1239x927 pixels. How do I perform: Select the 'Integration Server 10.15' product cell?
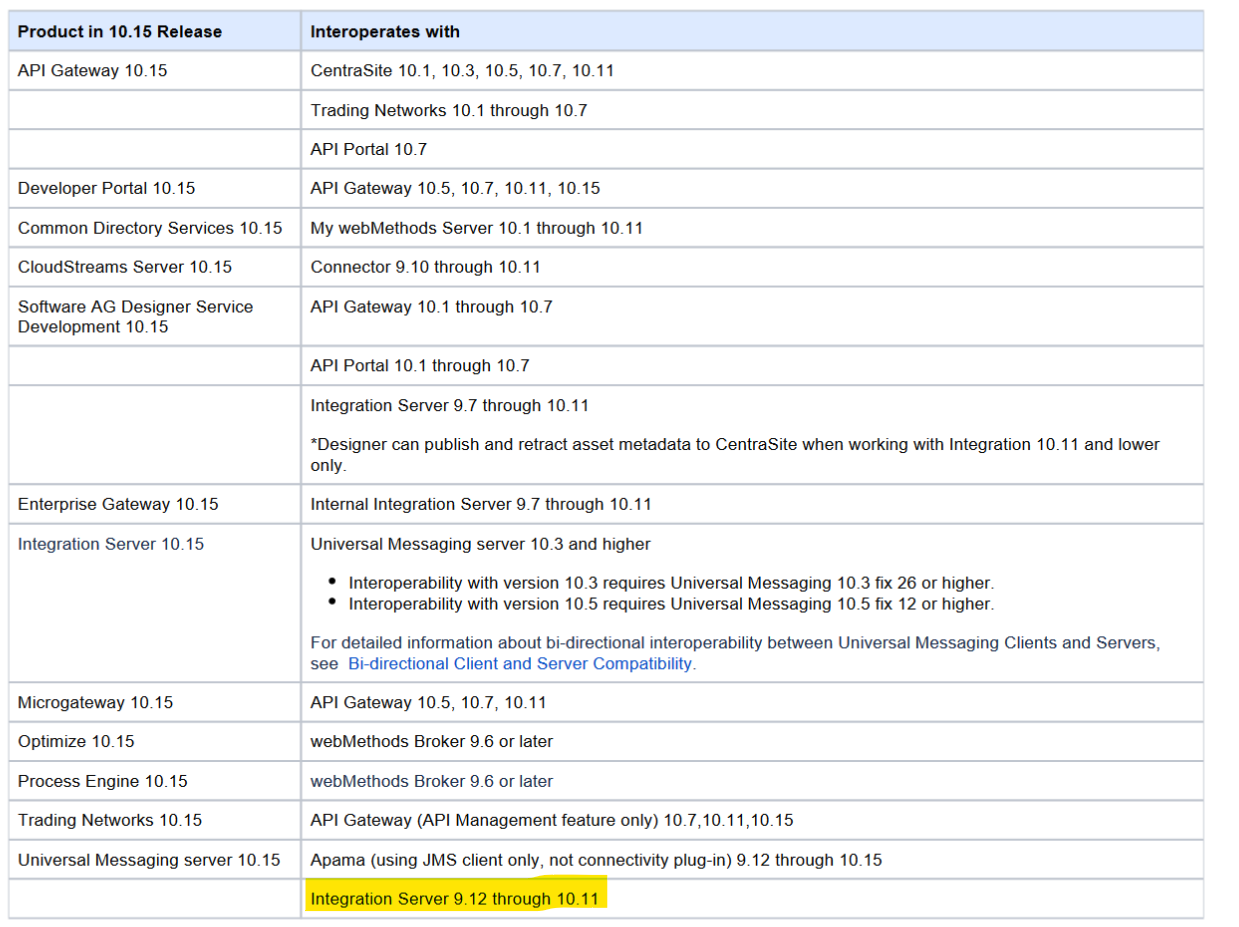(x=155, y=603)
